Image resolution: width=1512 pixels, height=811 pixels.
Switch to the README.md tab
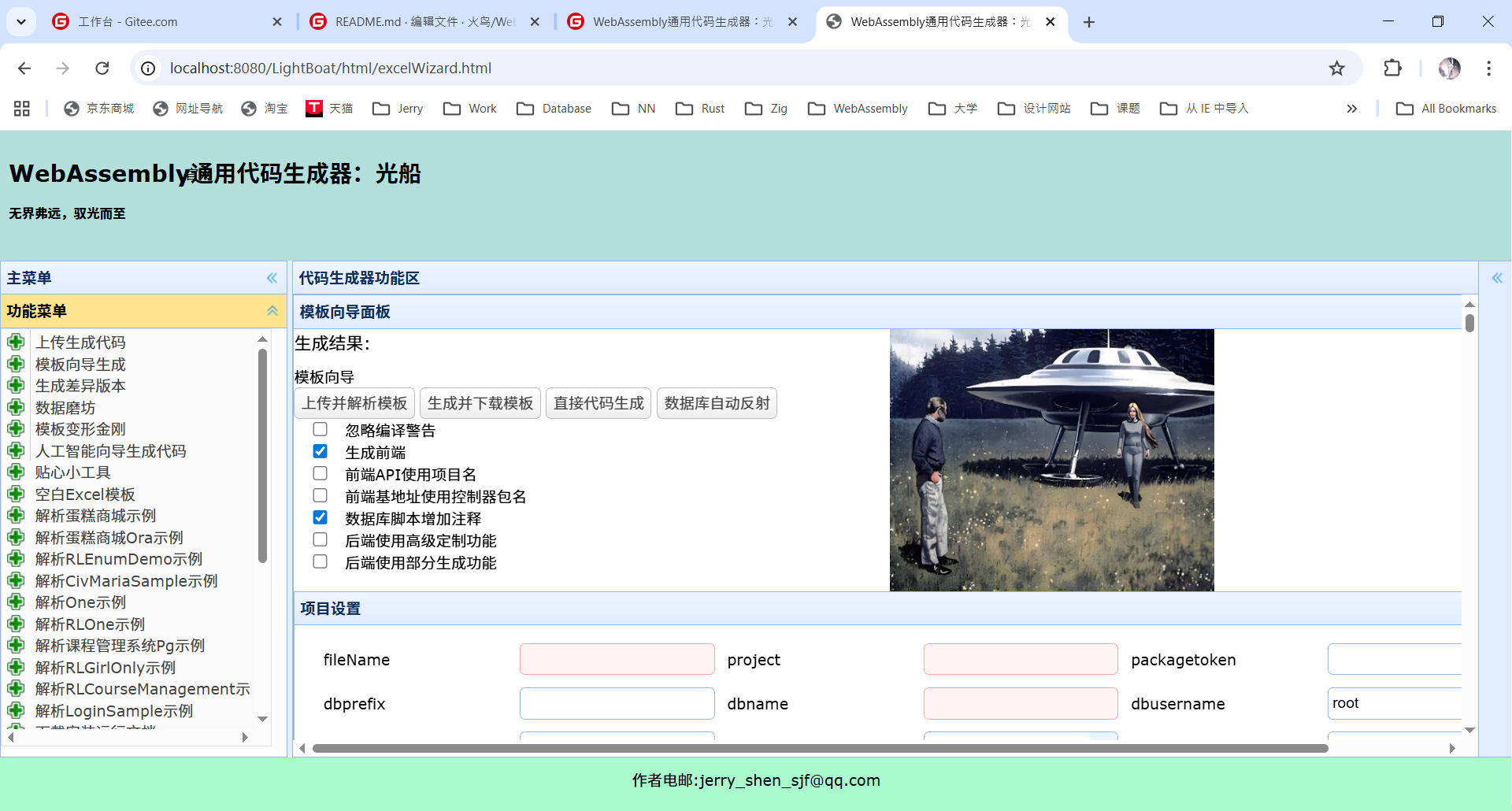[x=425, y=21]
